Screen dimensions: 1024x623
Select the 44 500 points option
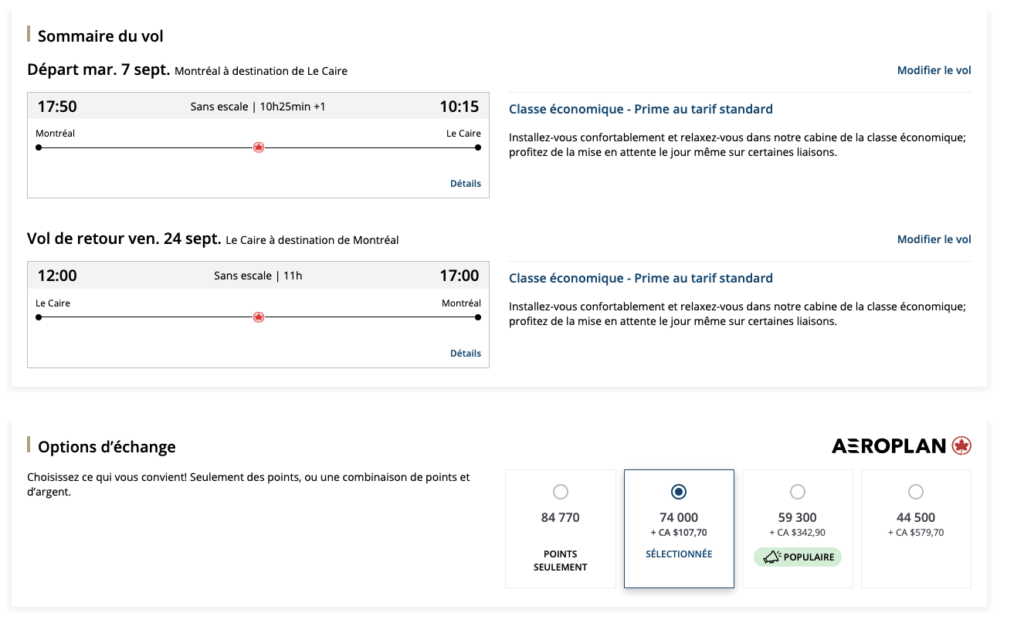click(x=915, y=491)
